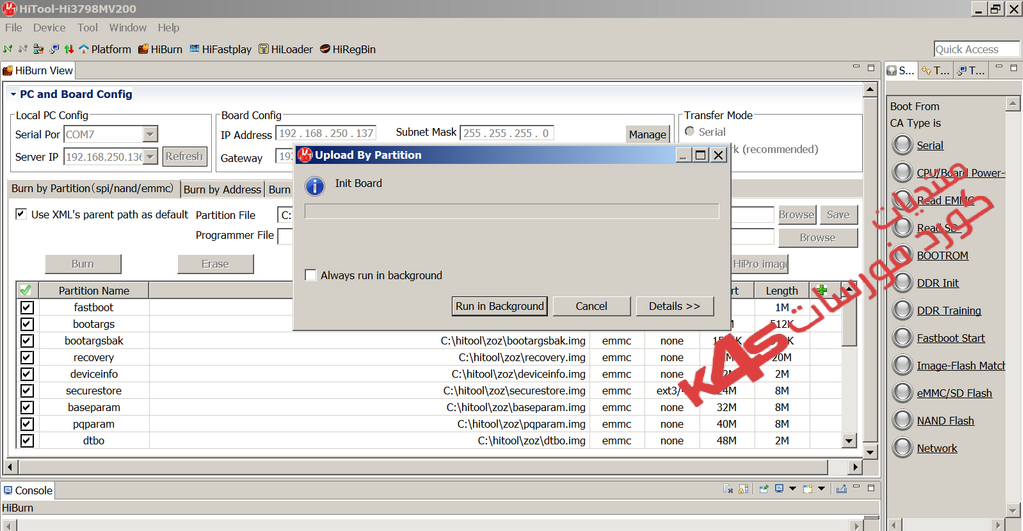This screenshot has height=531, width=1023.
Task: Open the Server IP dropdown
Action: tap(150, 157)
